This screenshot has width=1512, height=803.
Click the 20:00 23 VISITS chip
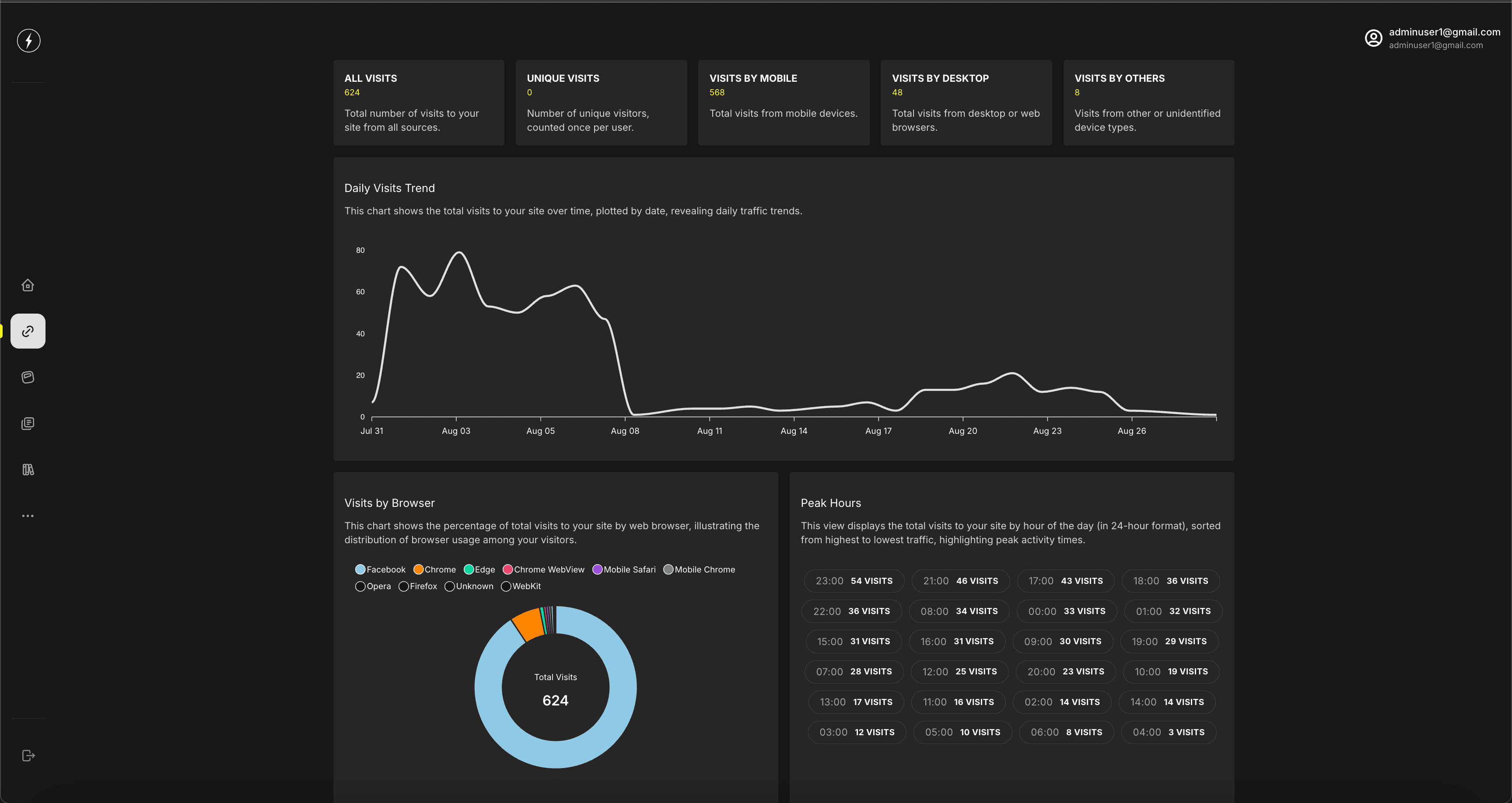(1065, 672)
